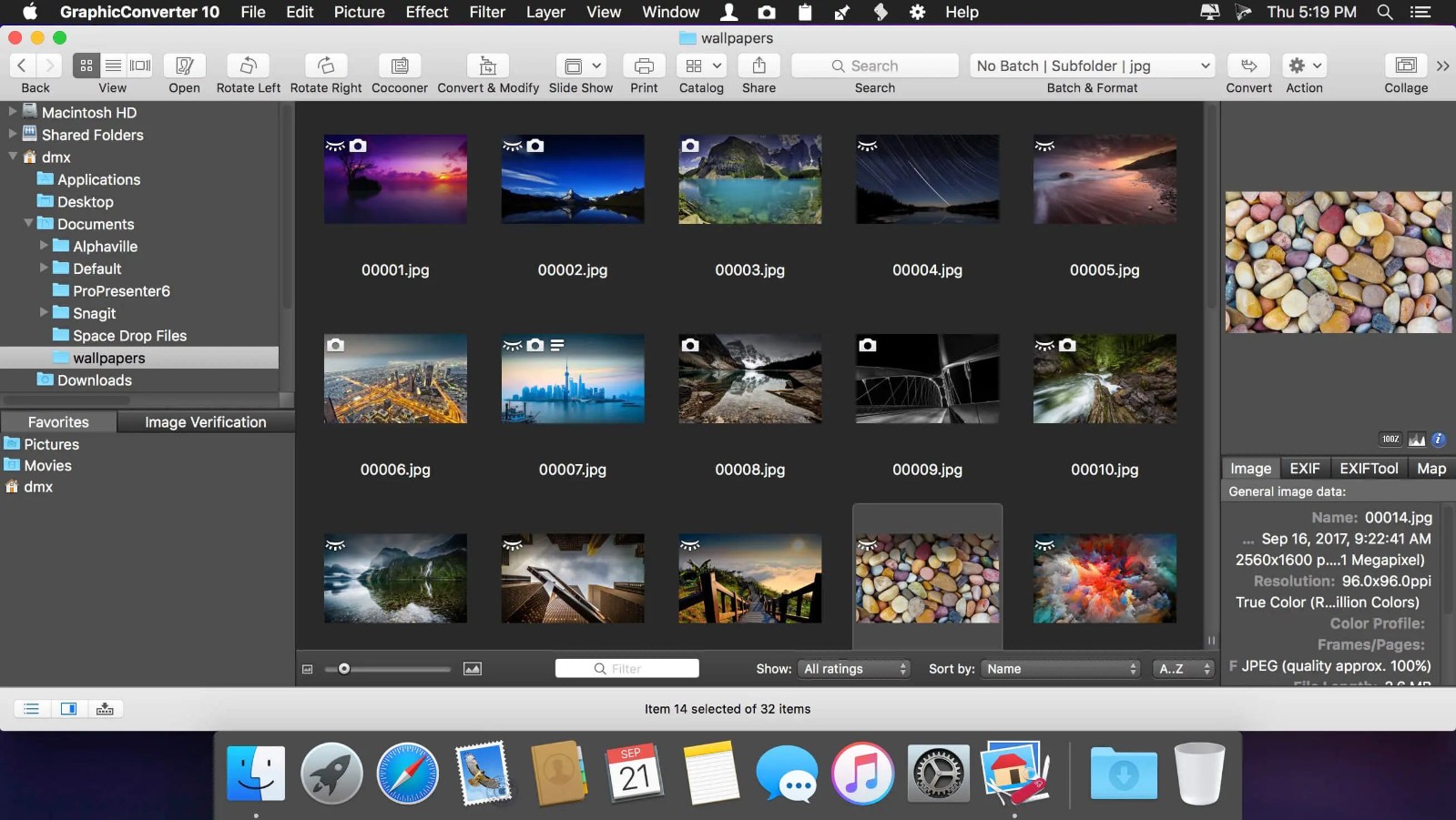Click the Open toolbar icon
Image resolution: width=1456 pixels, height=820 pixels.
[184, 66]
